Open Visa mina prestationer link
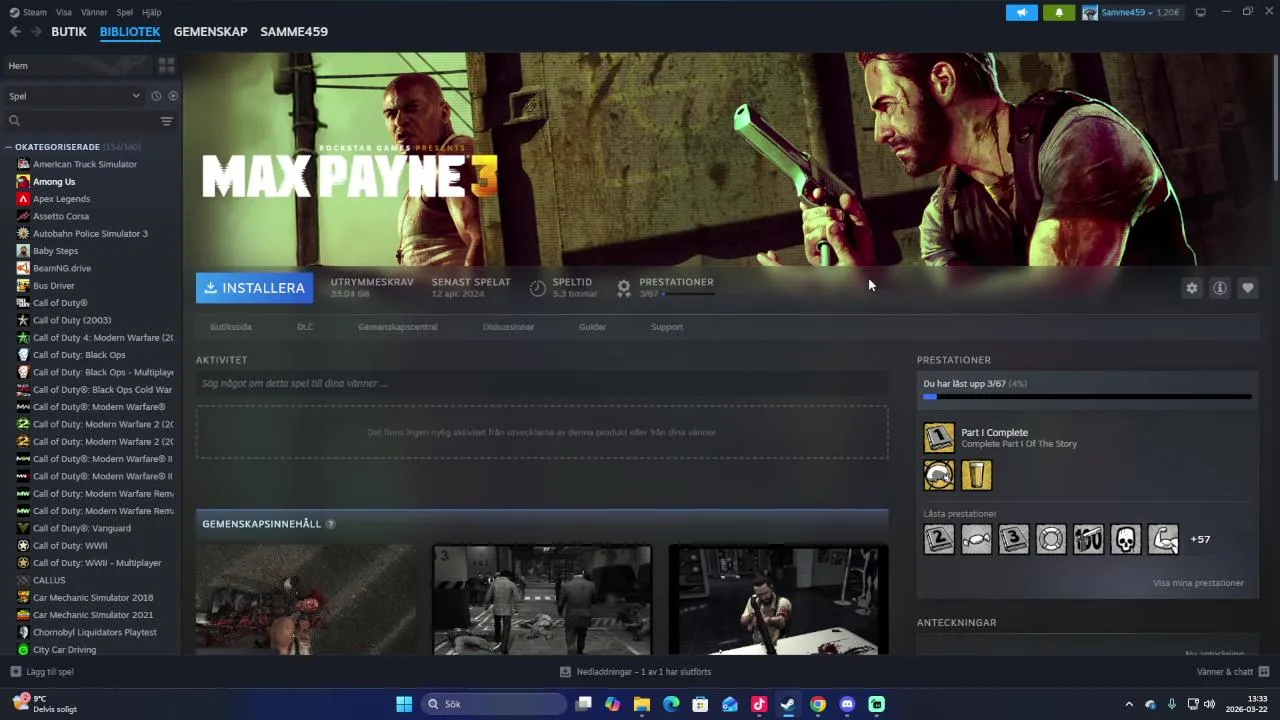 tap(1198, 583)
